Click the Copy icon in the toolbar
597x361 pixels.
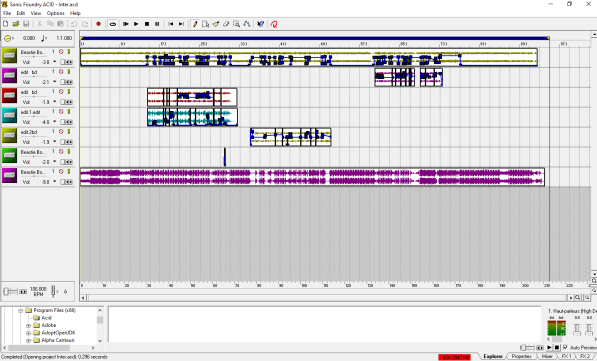50,24
